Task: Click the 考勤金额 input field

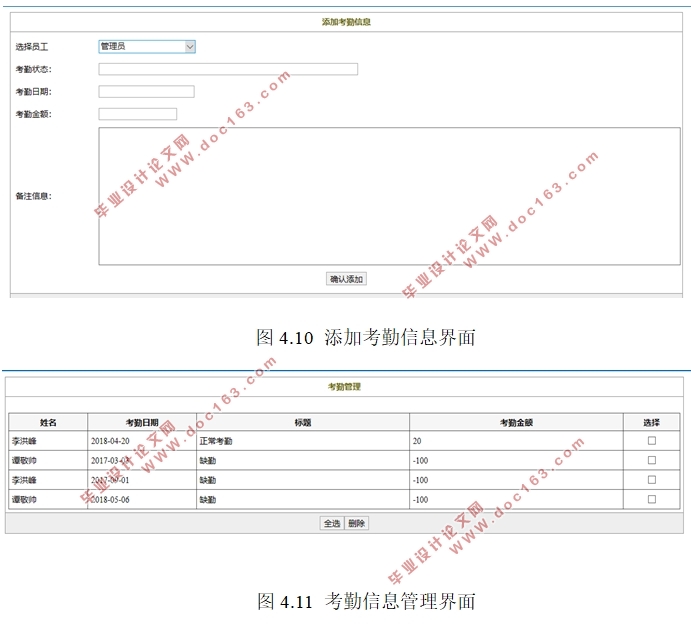Action: tap(137, 114)
